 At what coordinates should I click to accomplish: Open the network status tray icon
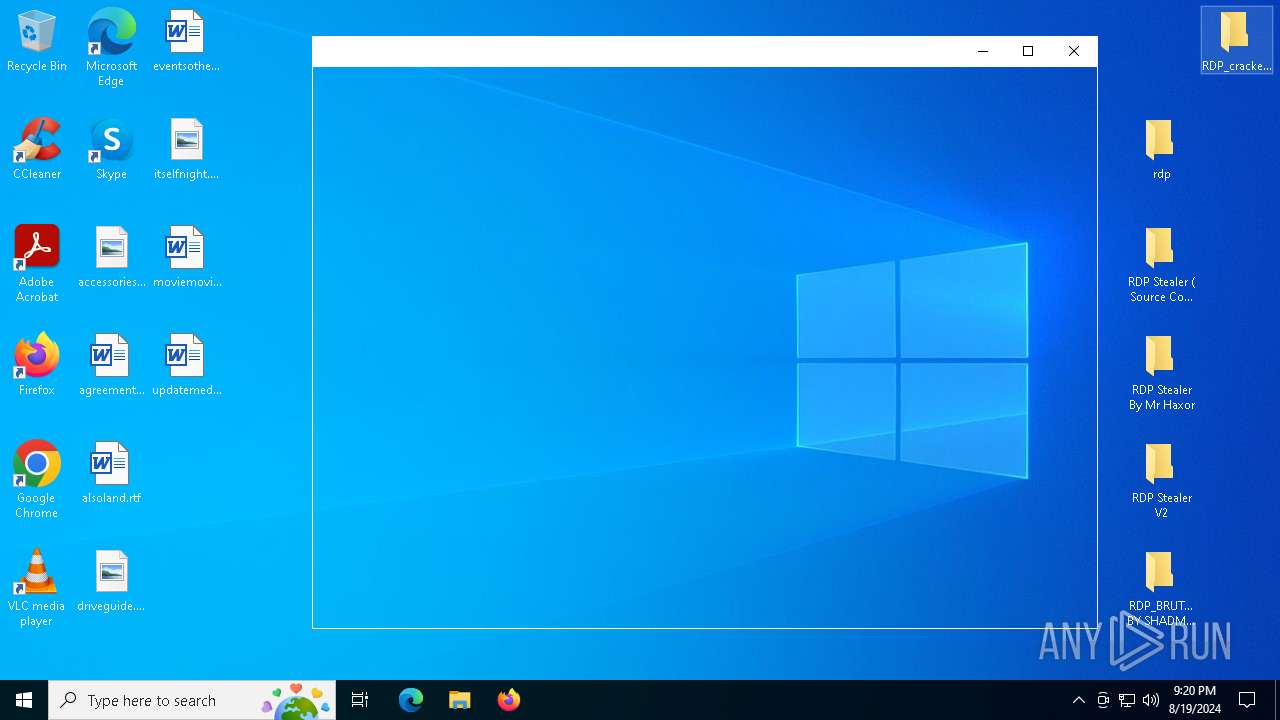1127,700
